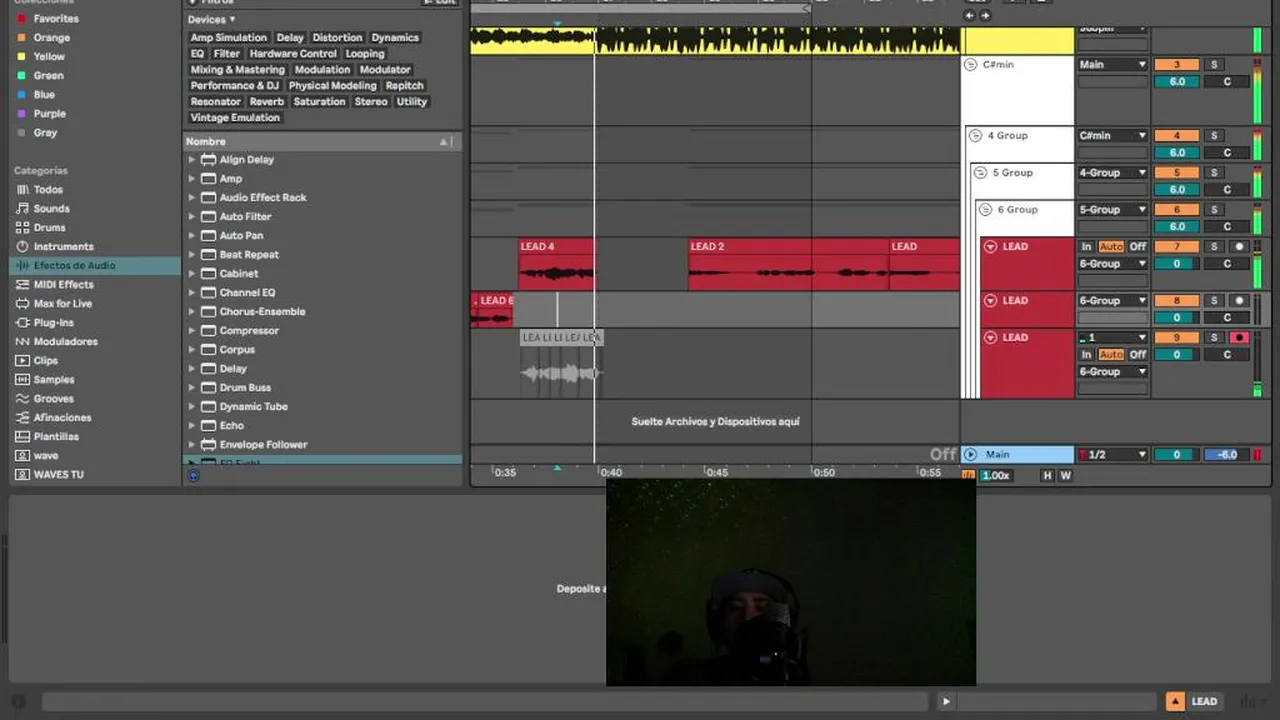Viewport: 1280px width, 720px height.
Task: Fold the C#min group track
Action: [970, 65]
